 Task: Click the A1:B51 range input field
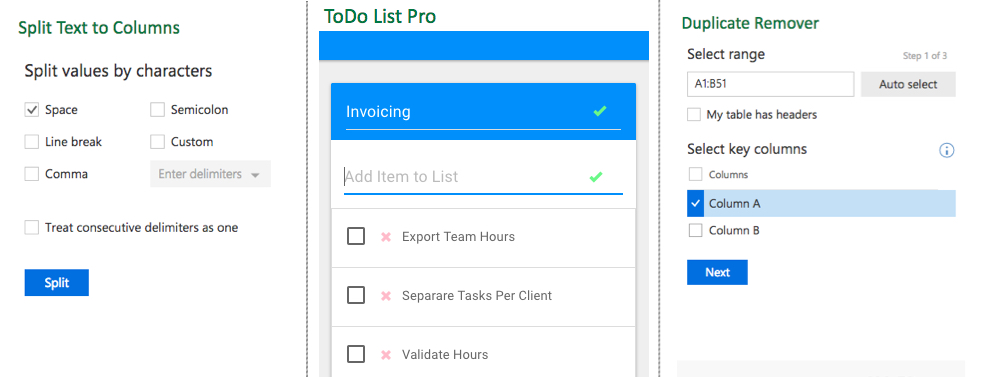tap(770, 84)
